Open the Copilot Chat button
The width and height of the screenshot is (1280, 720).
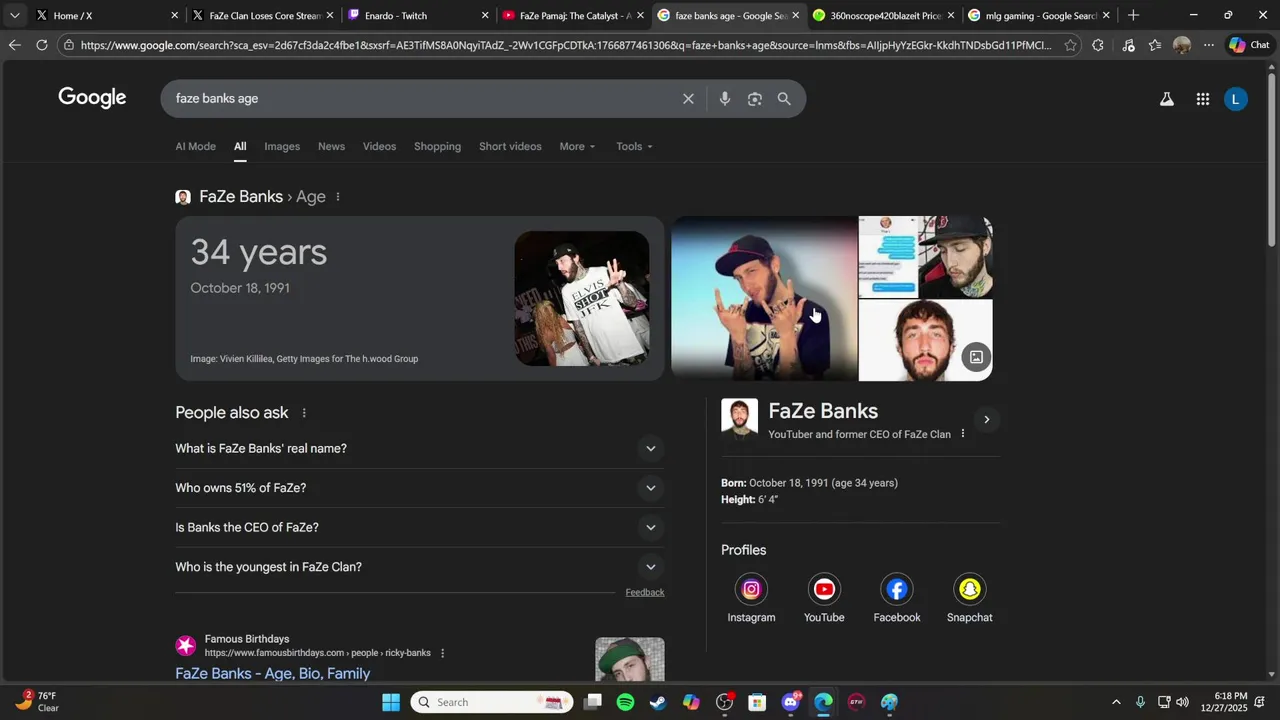tap(1250, 45)
